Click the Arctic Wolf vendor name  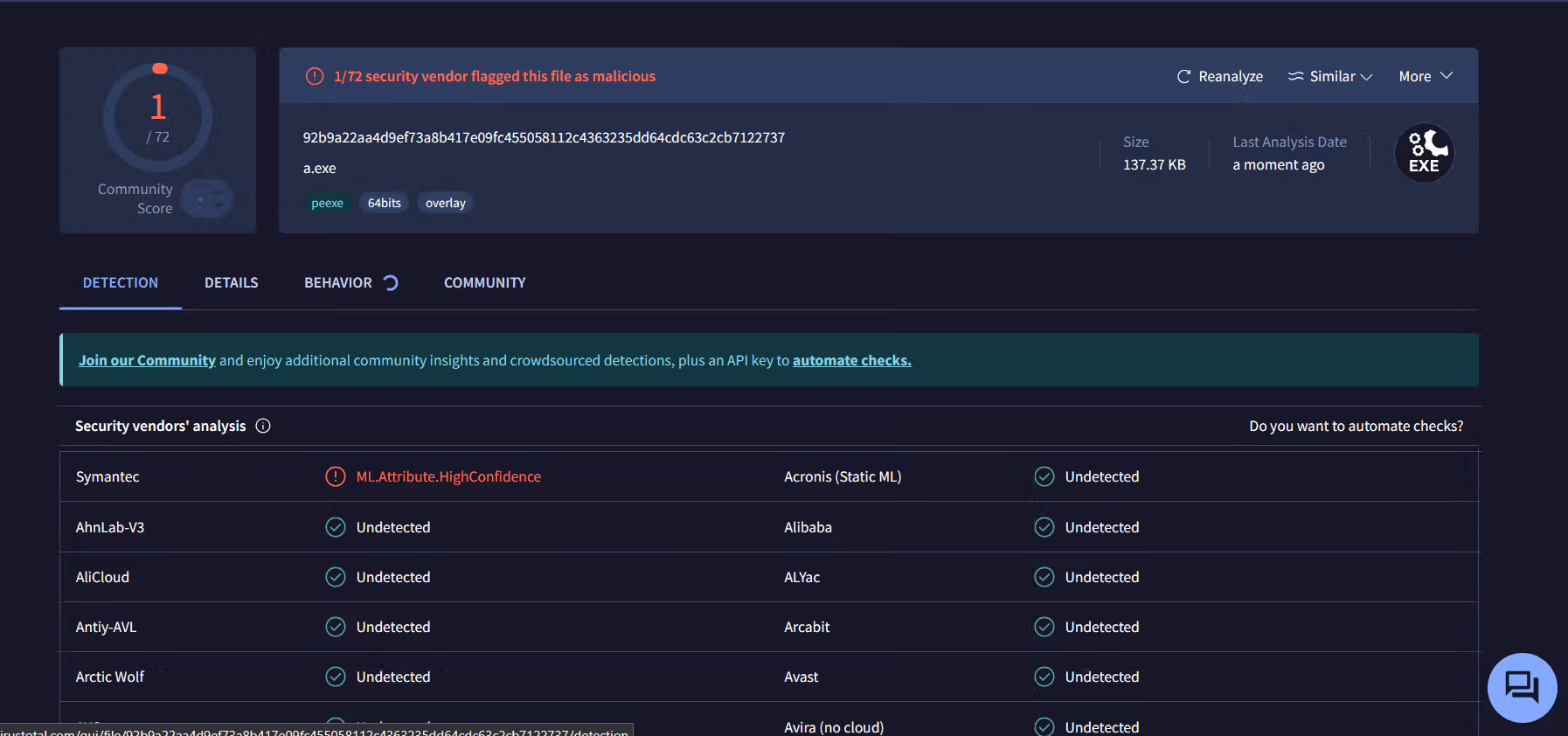point(110,677)
